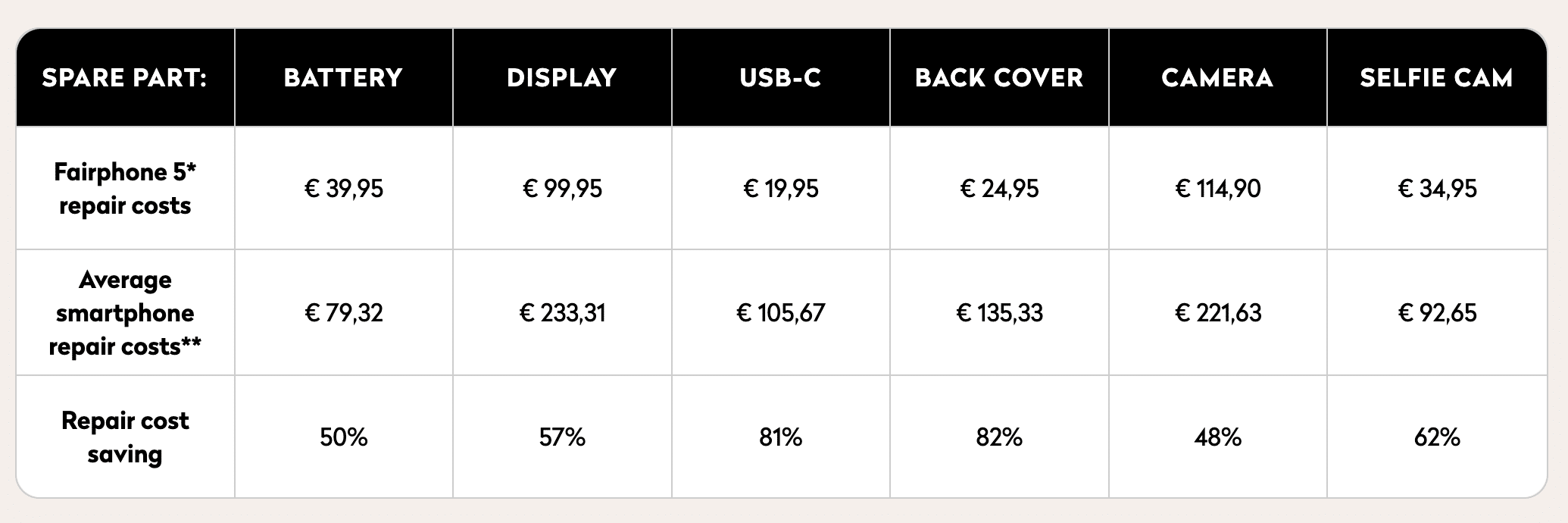Select the 82% back cover saving
The height and width of the screenshot is (523, 1568).
pos(999,437)
